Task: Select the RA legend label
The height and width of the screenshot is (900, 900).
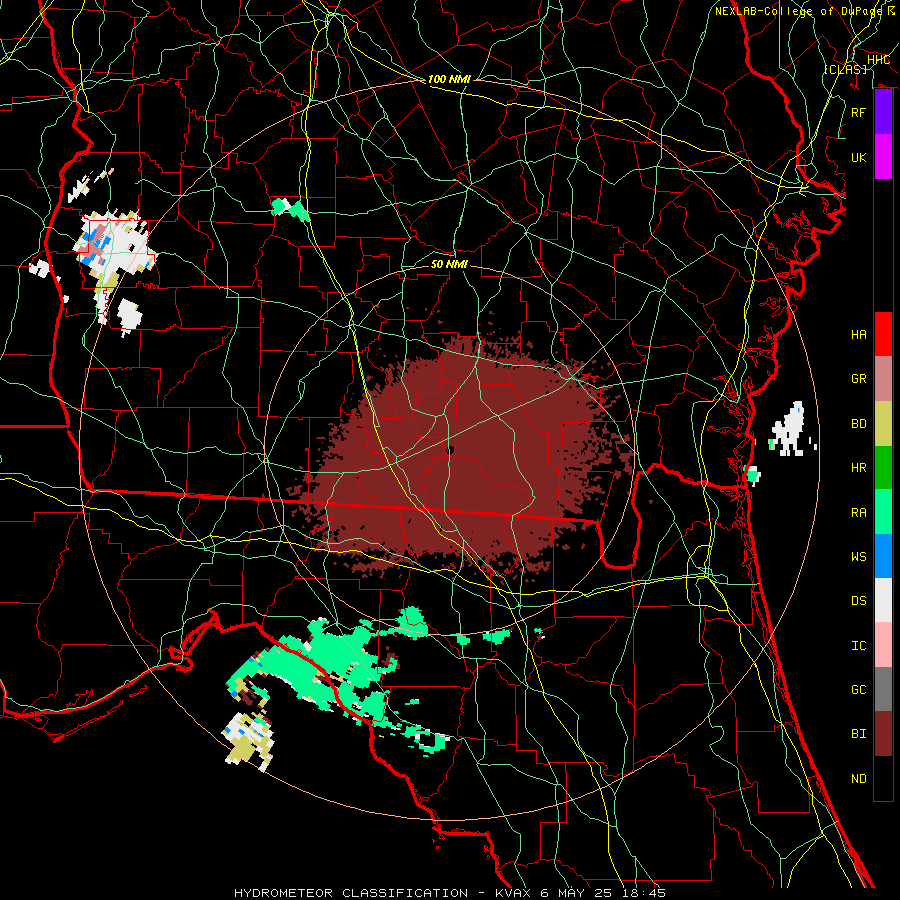Action: coord(858,513)
